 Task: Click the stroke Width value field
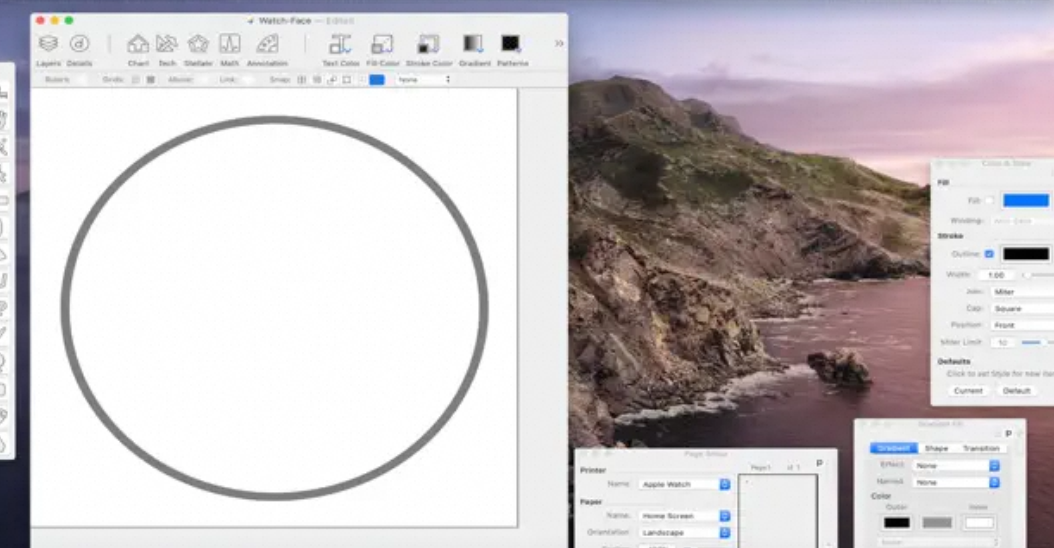click(x=996, y=275)
